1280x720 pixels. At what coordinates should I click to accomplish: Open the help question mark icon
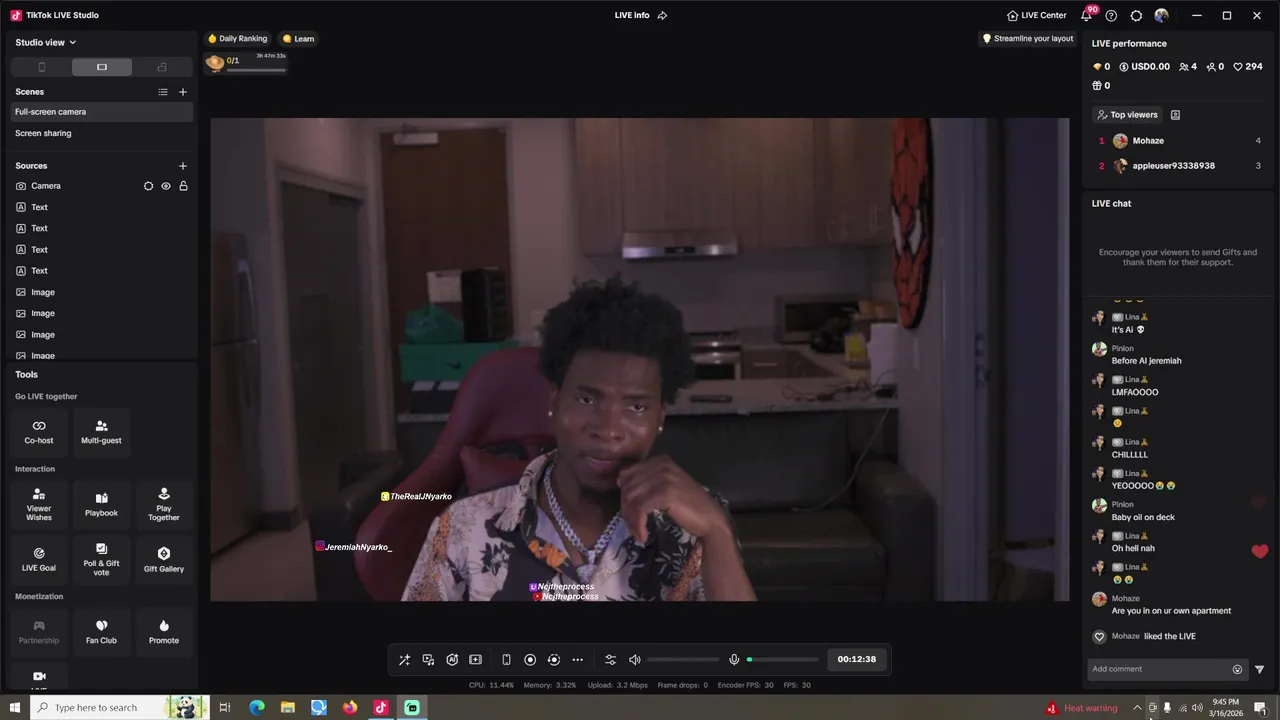pyautogui.click(x=1111, y=16)
